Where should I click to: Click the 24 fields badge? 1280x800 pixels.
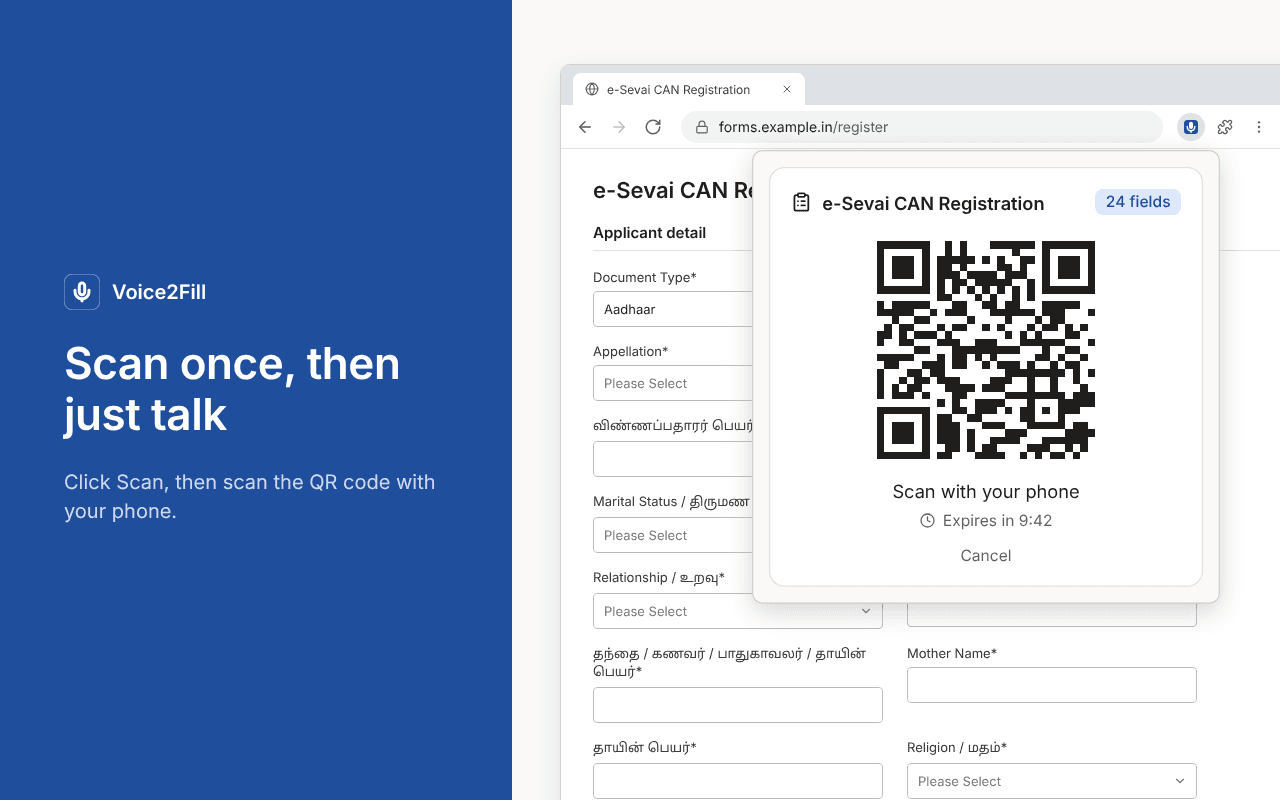(1138, 202)
